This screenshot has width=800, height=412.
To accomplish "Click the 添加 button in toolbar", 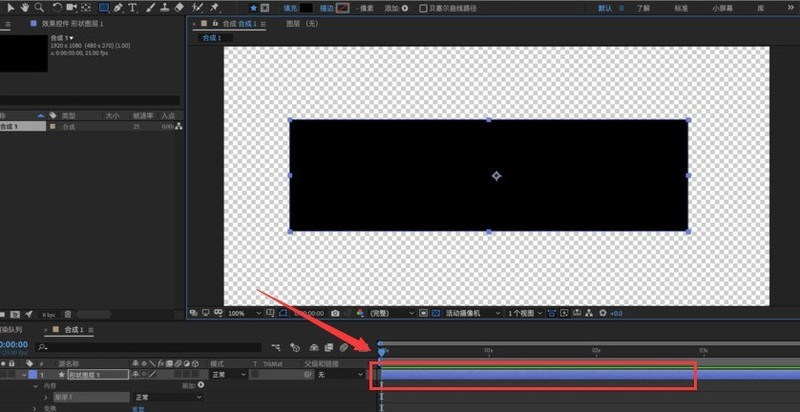I will coord(396,8).
